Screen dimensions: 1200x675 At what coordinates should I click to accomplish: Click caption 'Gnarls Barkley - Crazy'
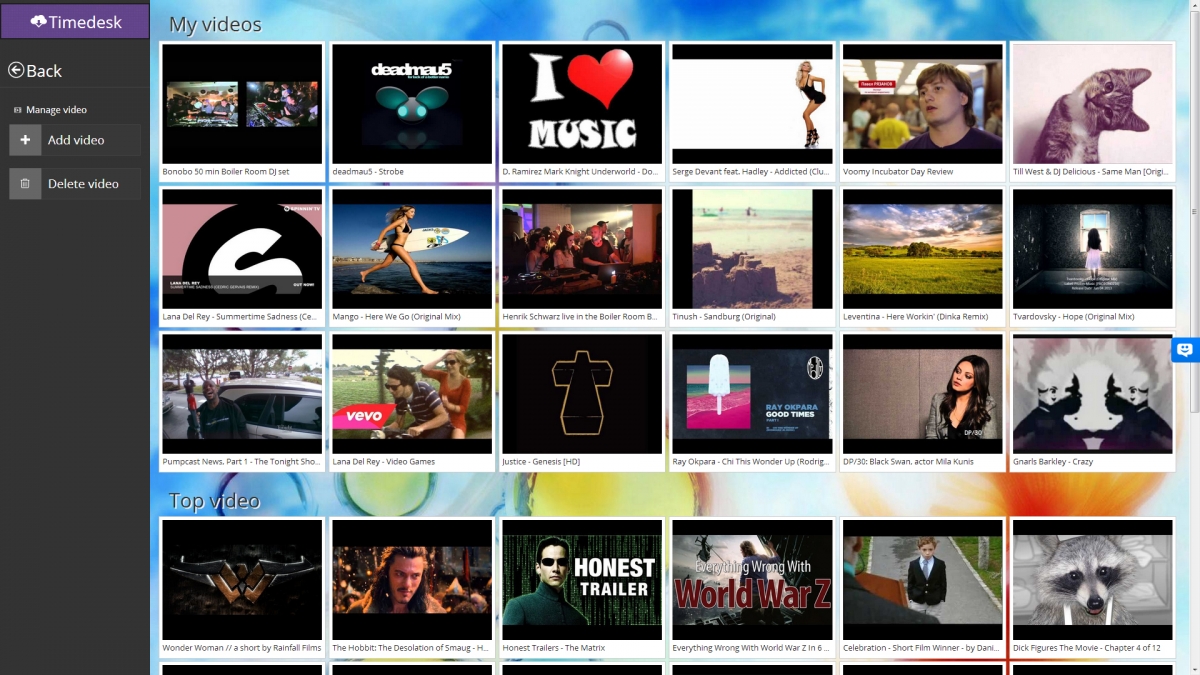coord(1053,462)
